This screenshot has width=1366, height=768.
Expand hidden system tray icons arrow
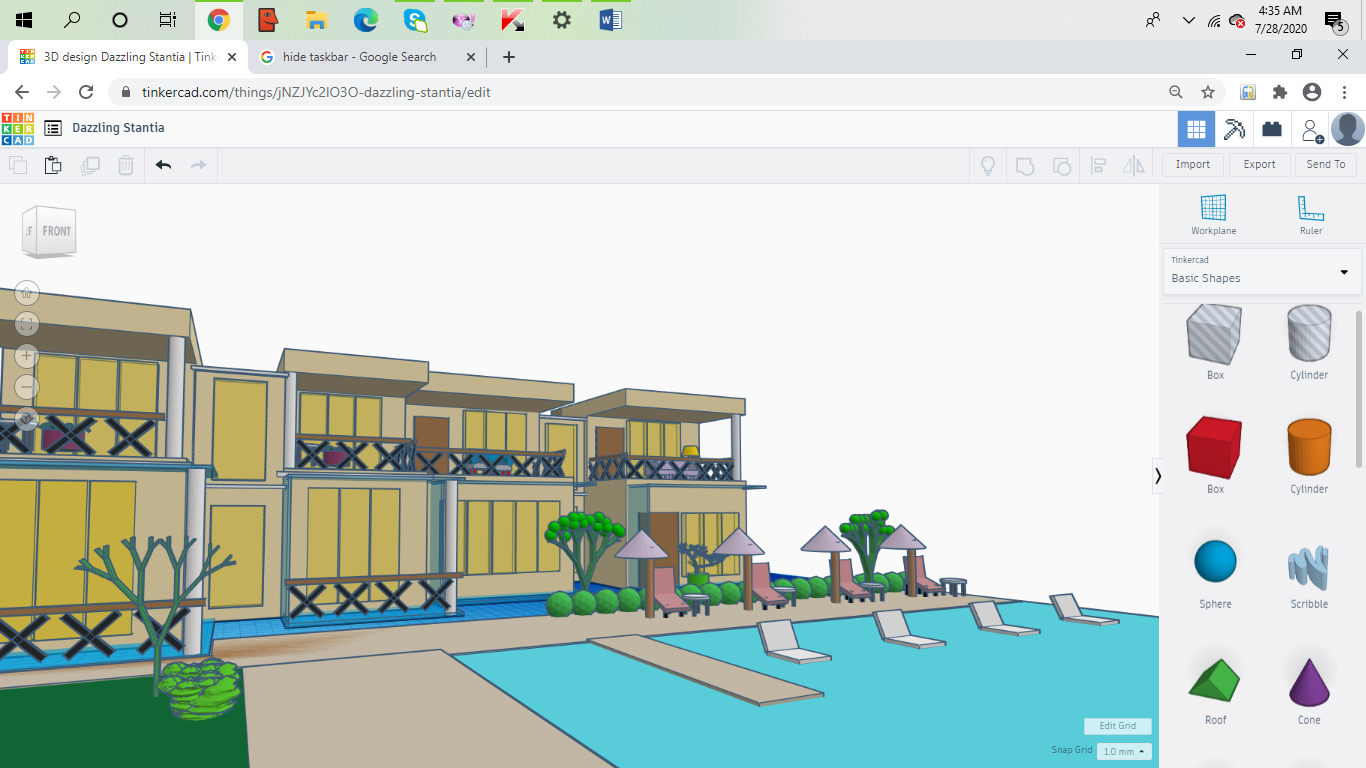click(x=1188, y=20)
